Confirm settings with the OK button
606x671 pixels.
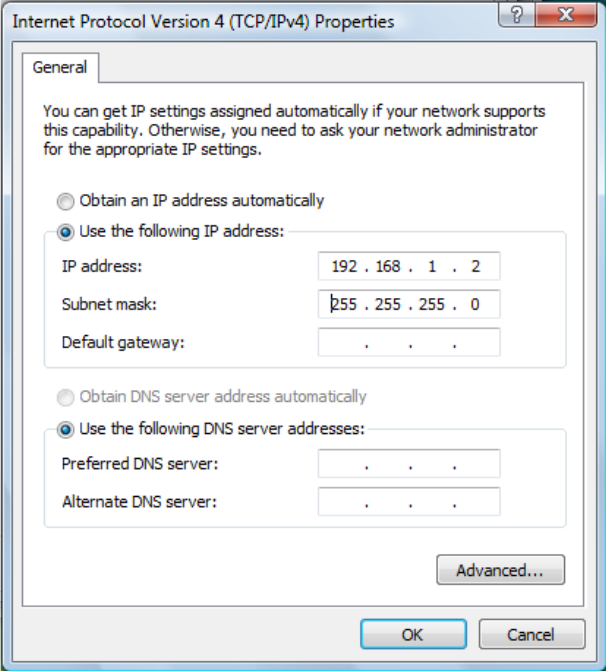412,634
